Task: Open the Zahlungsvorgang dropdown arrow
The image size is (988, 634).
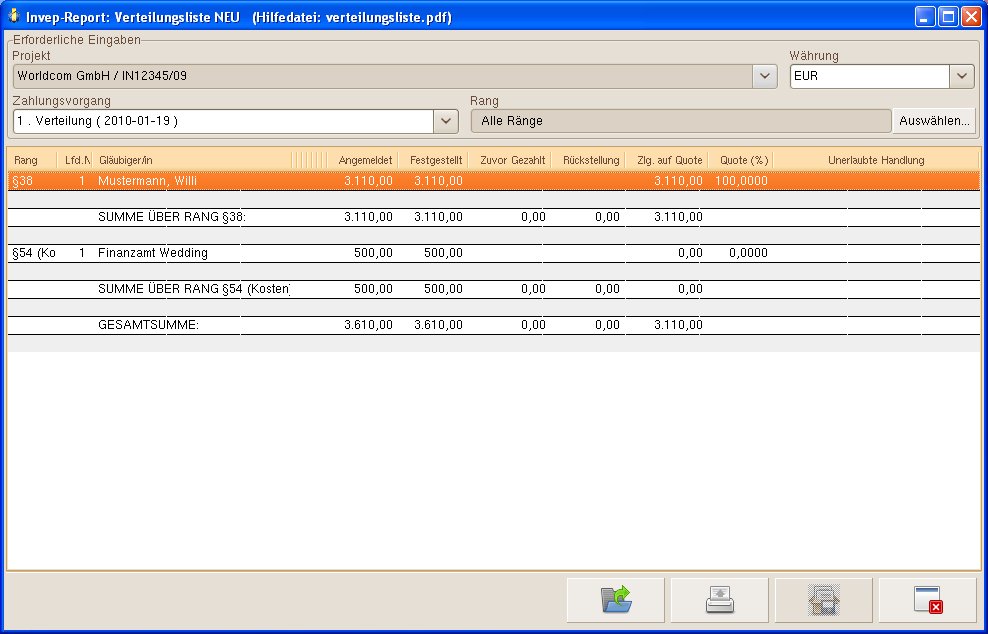Action: pos(445,121)
